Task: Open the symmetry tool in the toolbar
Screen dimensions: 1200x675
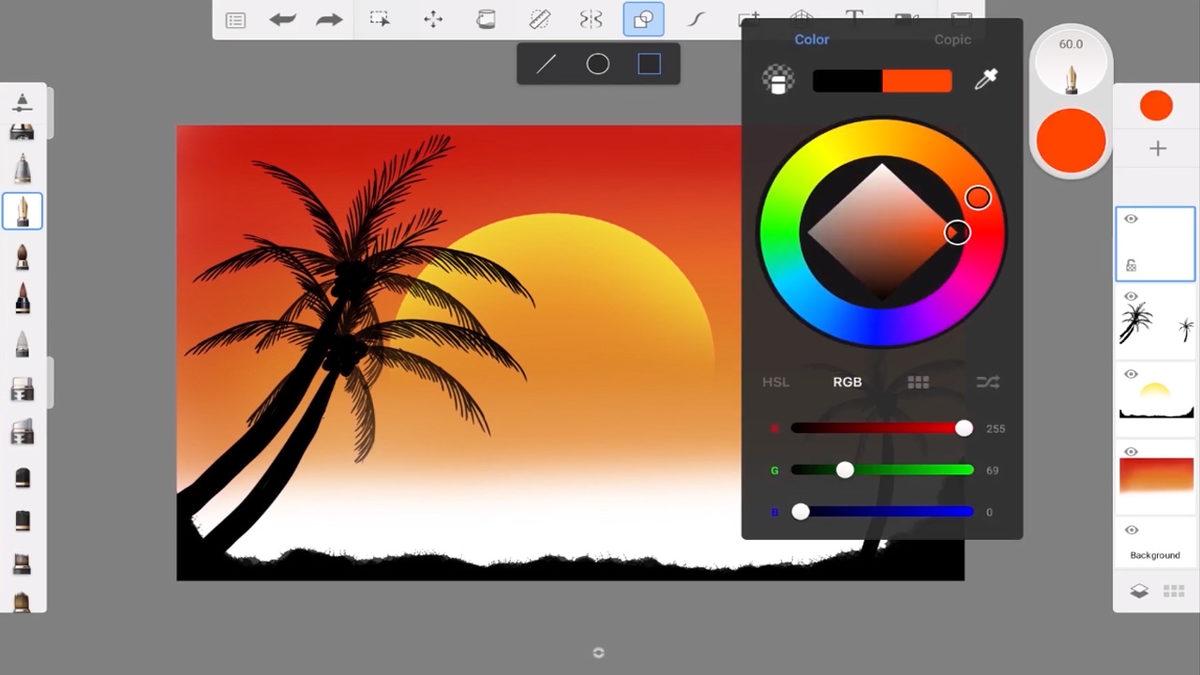Action: (x=591, y=19)
